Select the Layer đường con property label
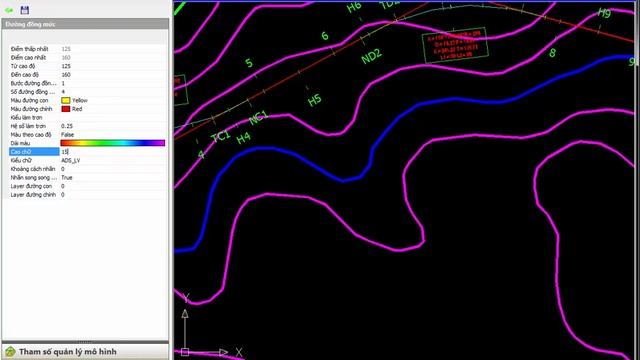Image resolution: width=640 pixels, height=360 pixels. pos(31,186)
